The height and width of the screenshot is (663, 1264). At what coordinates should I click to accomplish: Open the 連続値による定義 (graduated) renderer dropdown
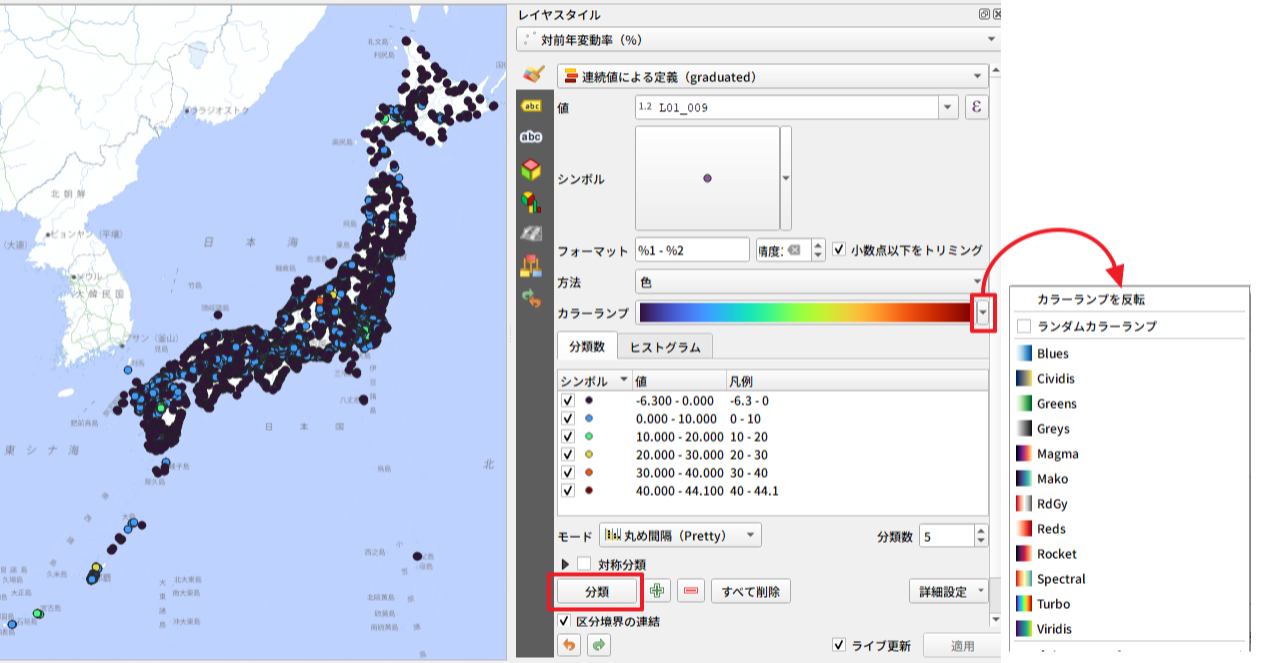(772, 76)
